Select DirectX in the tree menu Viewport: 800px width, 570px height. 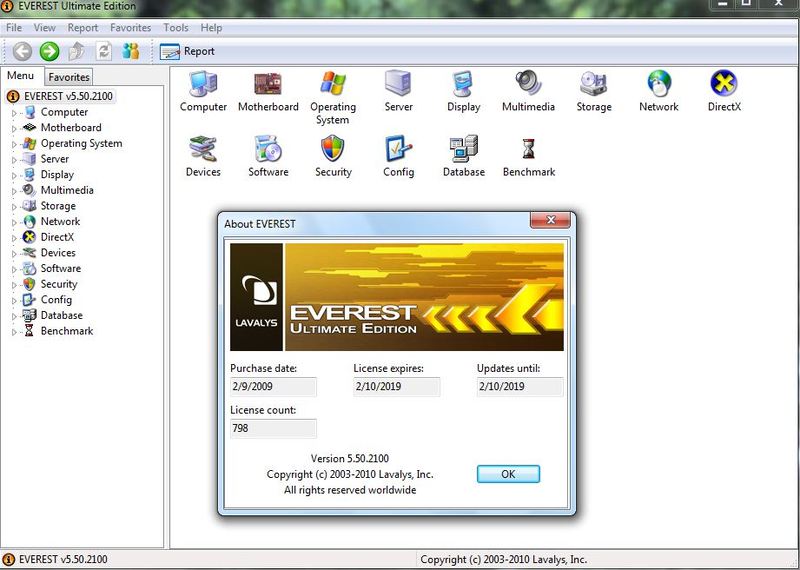coord(57,237)
